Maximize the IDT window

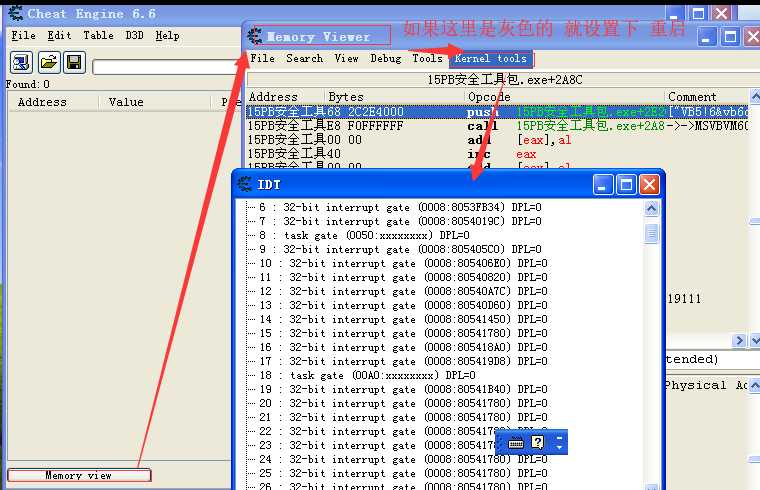626,185
